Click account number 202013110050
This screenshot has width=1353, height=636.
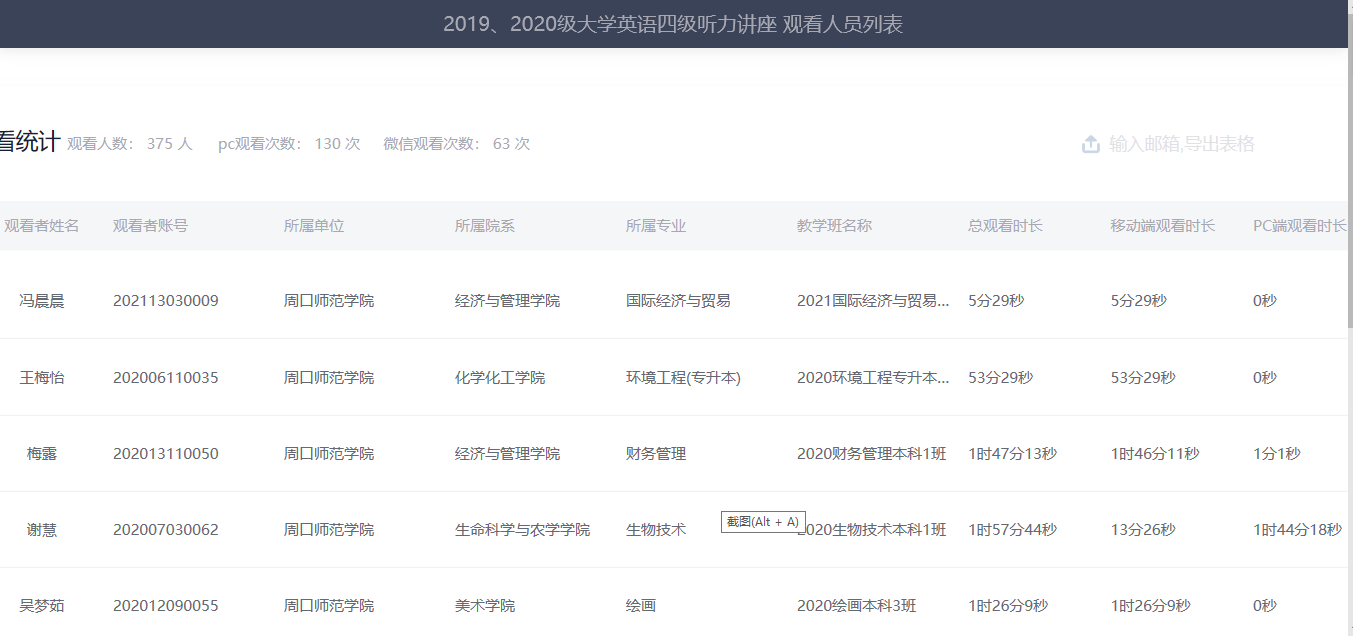(x=165, y=454)
